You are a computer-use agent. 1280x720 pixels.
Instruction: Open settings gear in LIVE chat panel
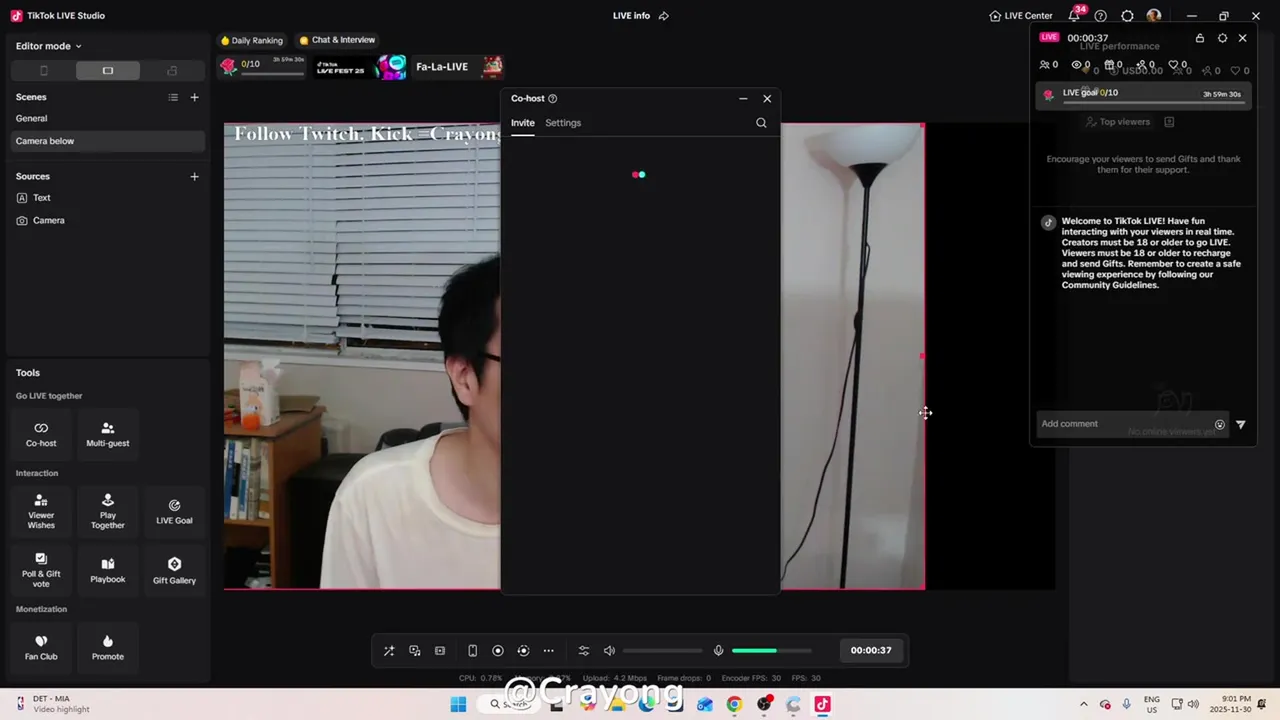click(x=1222, y=38)
